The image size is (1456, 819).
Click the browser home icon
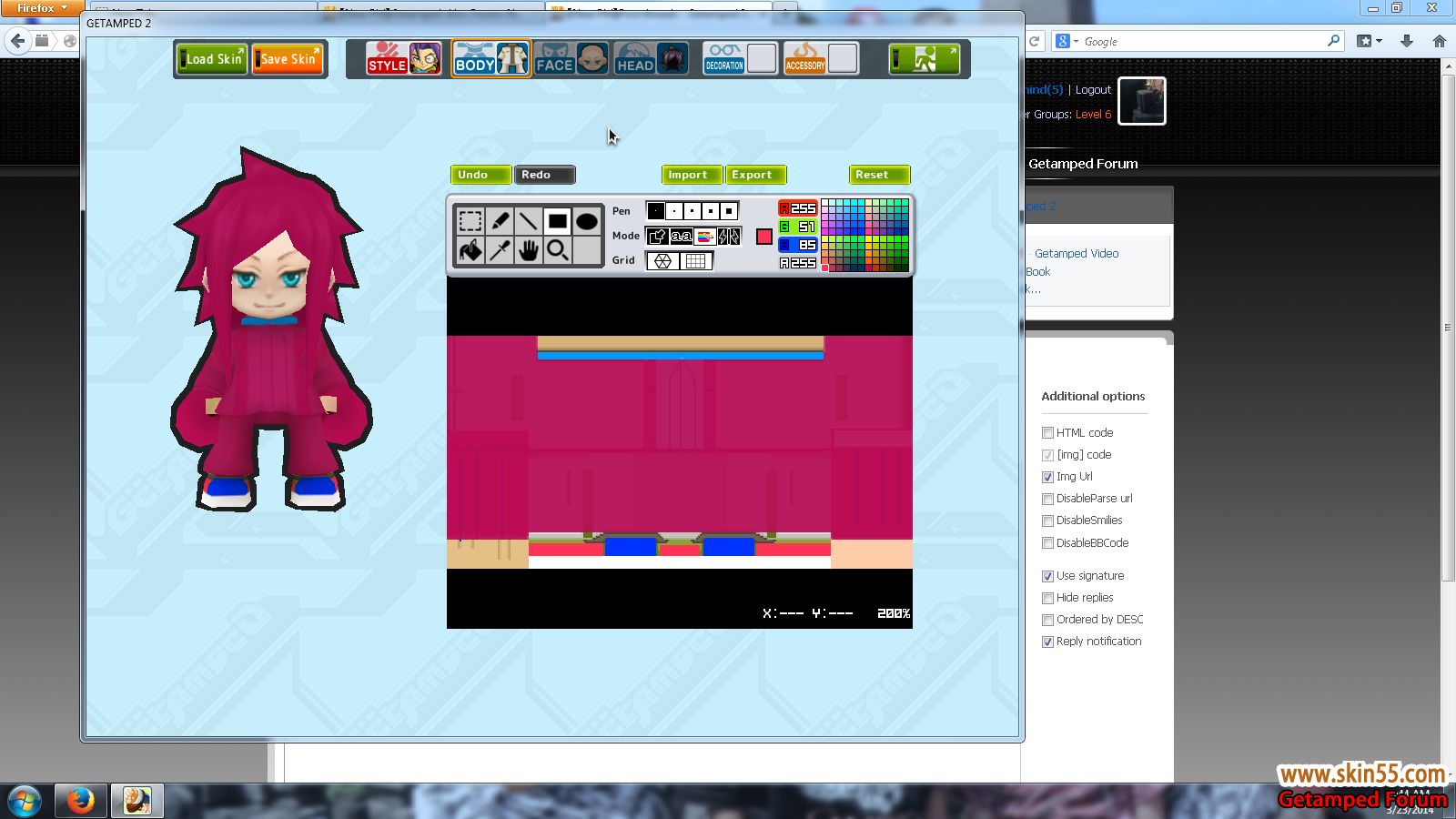click(x=1439, y=41)
